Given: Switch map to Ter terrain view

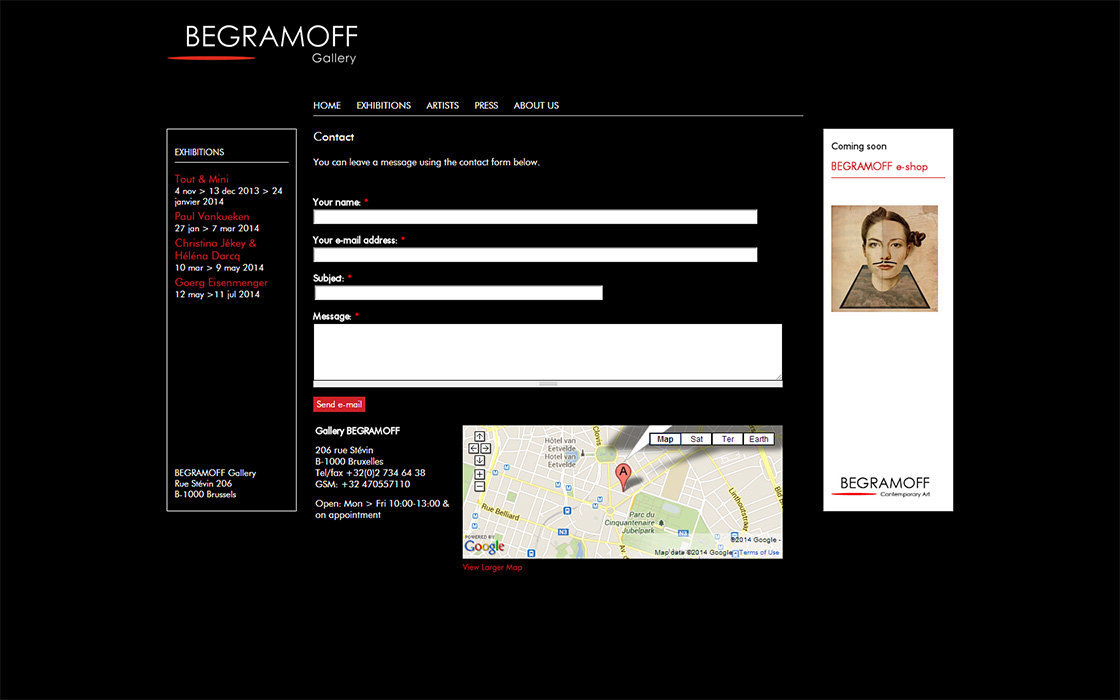Looking at the screenshot, I should (727, 439).
